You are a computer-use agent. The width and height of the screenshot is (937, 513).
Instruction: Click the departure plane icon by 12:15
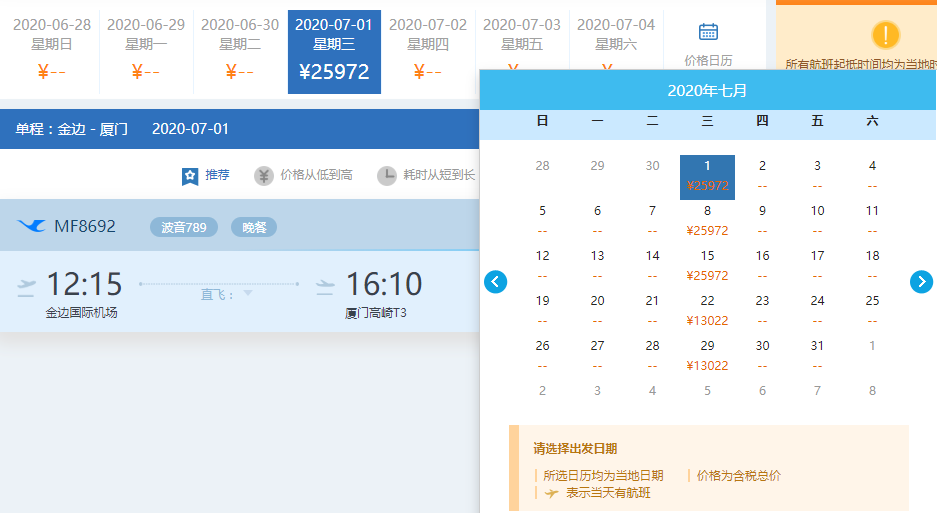pos(26,286)
